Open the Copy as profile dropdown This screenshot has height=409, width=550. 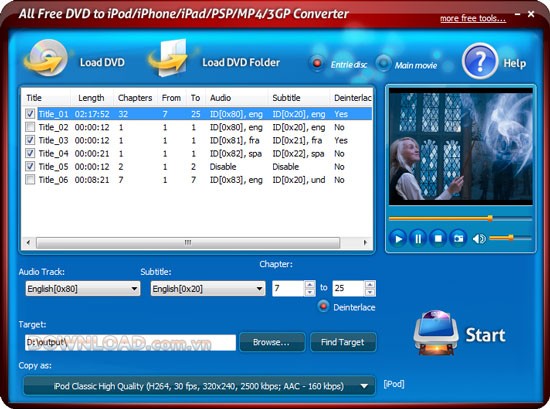click(x=199, y=386)
